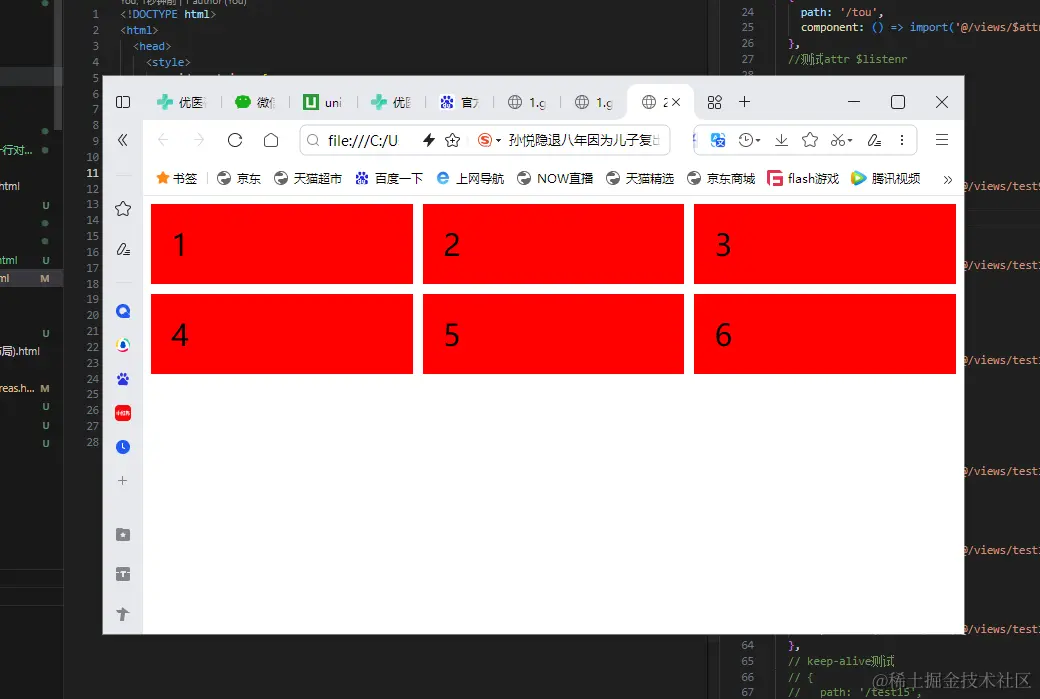This screenshot has width=1040, height=699.
Task: Switch to the 官方 Baidu tab
Action: point(460,102)
